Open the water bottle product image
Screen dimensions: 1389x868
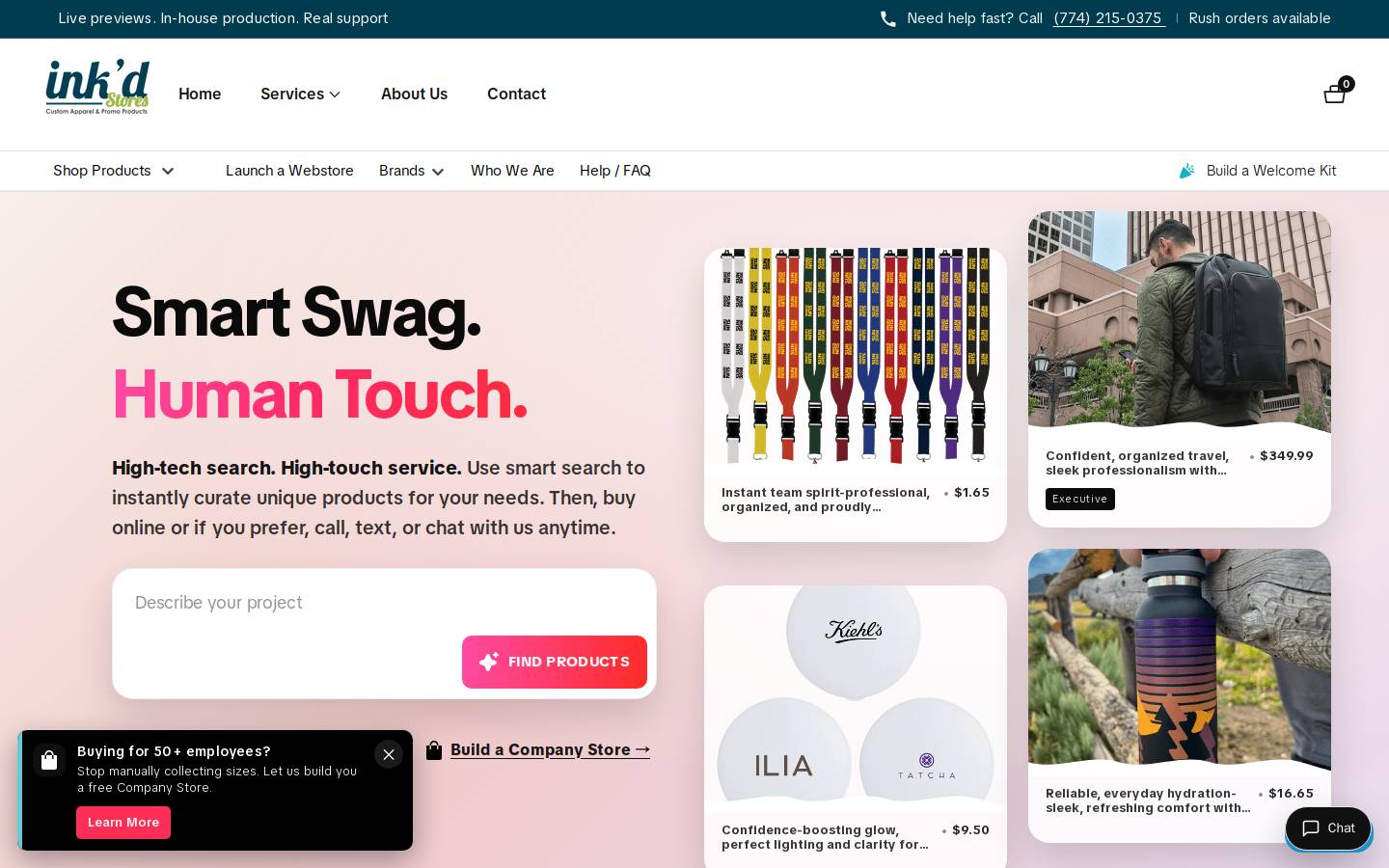click(1180, 658)
